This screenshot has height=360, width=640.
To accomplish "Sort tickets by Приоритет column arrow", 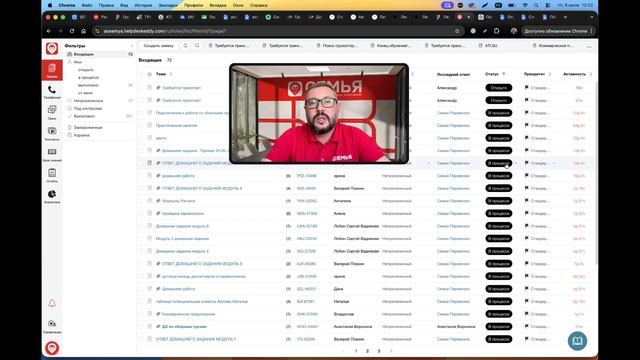I will pos(550,74).
